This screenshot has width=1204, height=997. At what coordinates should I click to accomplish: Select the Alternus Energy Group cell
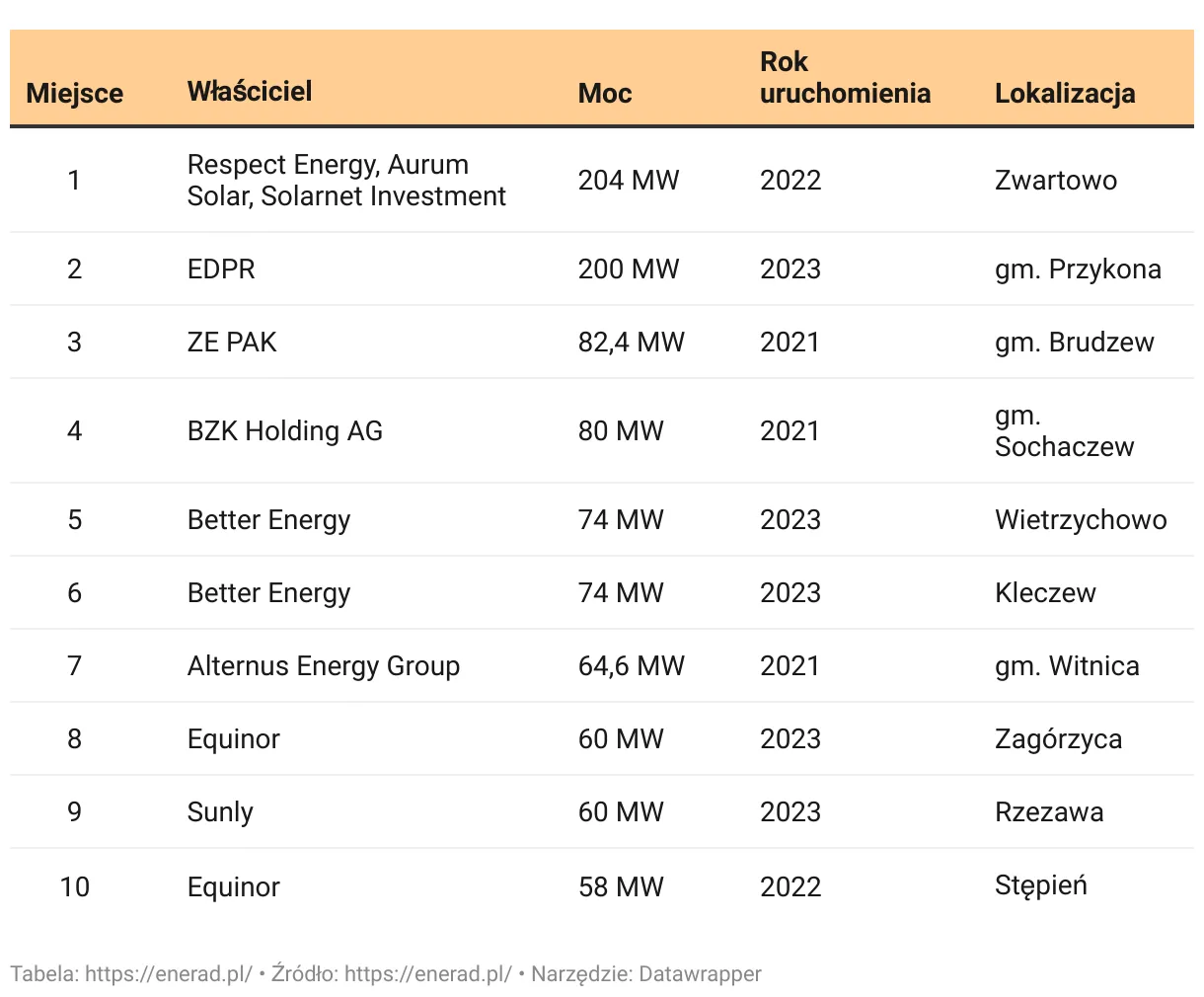tap(324, 666)
